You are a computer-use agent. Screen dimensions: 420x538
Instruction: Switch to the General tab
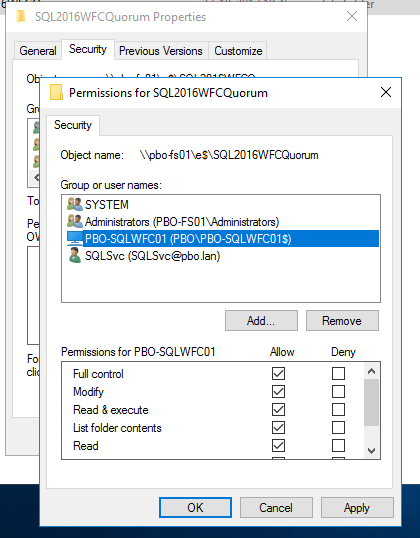click(38, 51)
